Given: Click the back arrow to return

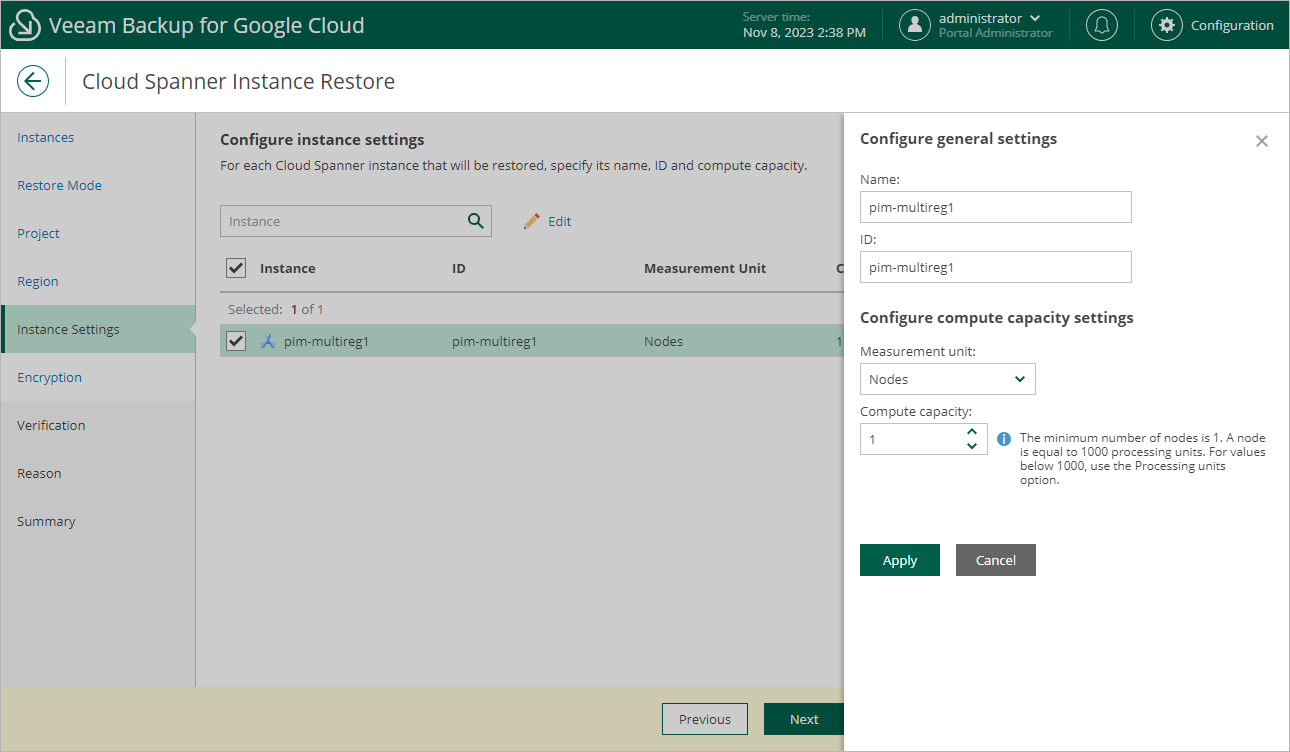Looking at the screenshot, I should (33, 81).
